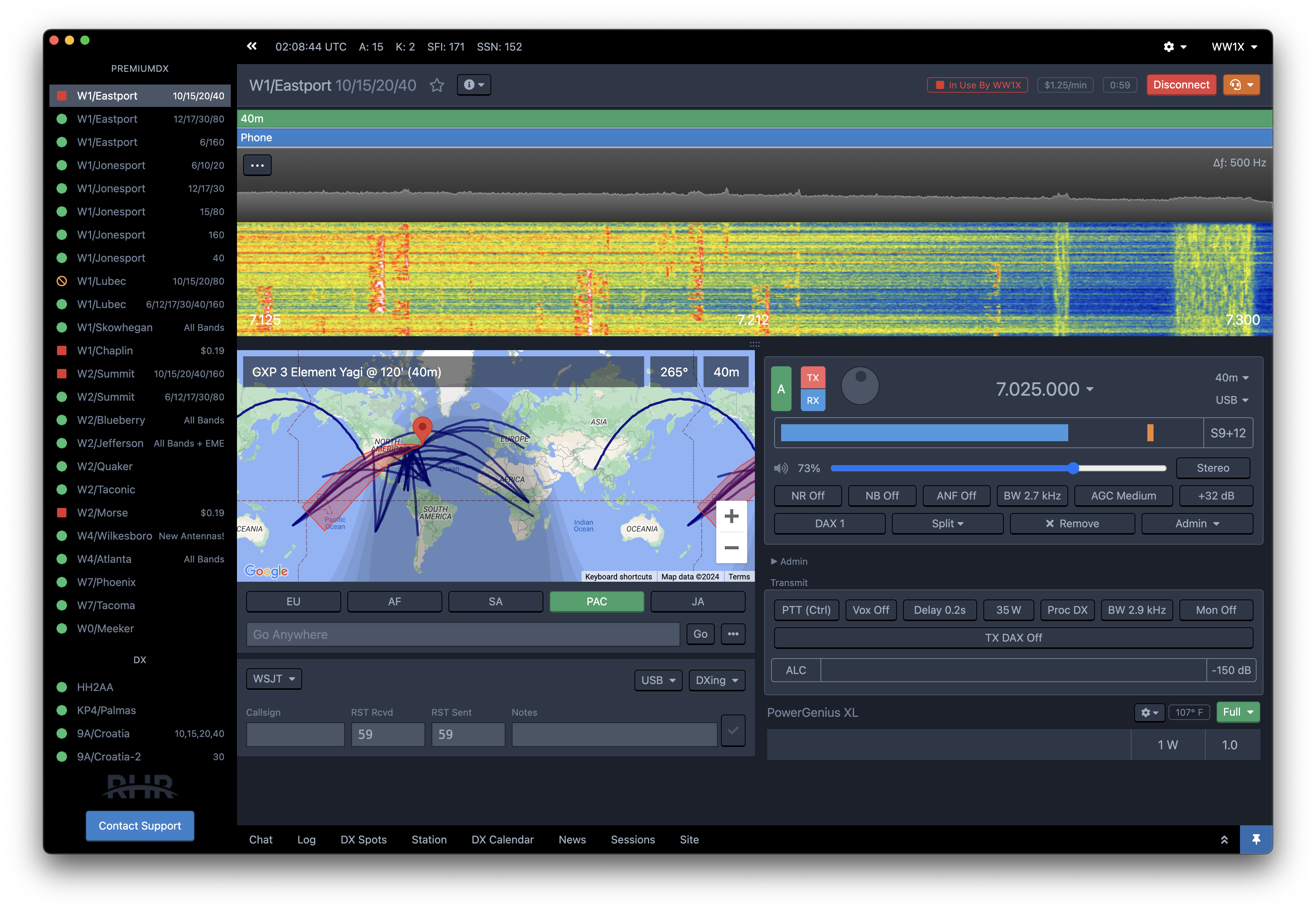Zoom in on the map
The height and width of the screenshot is (911, 1316).
pos(731,516)
